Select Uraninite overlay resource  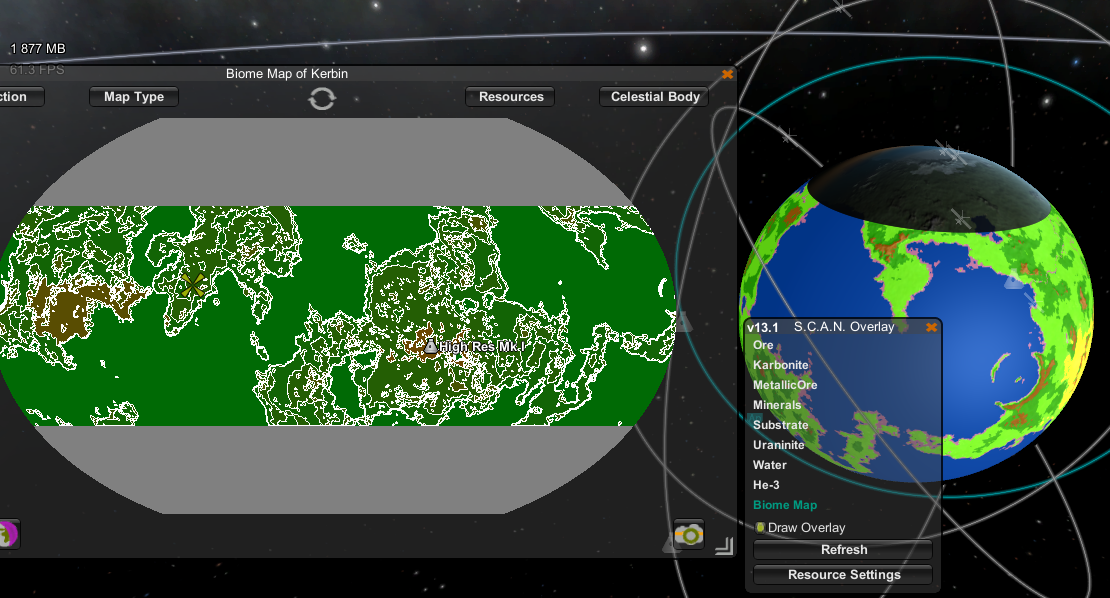pyautogui.click(x=778, y=444)
